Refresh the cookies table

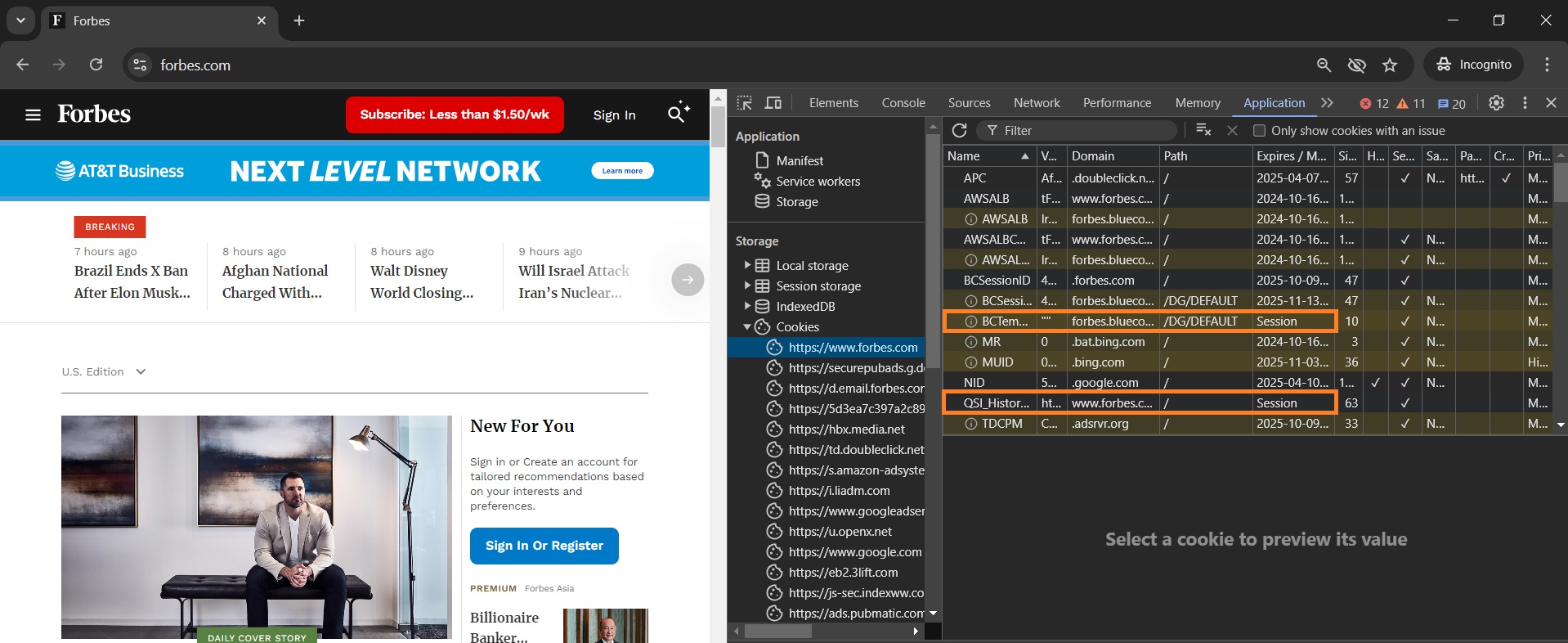(960, 131)
